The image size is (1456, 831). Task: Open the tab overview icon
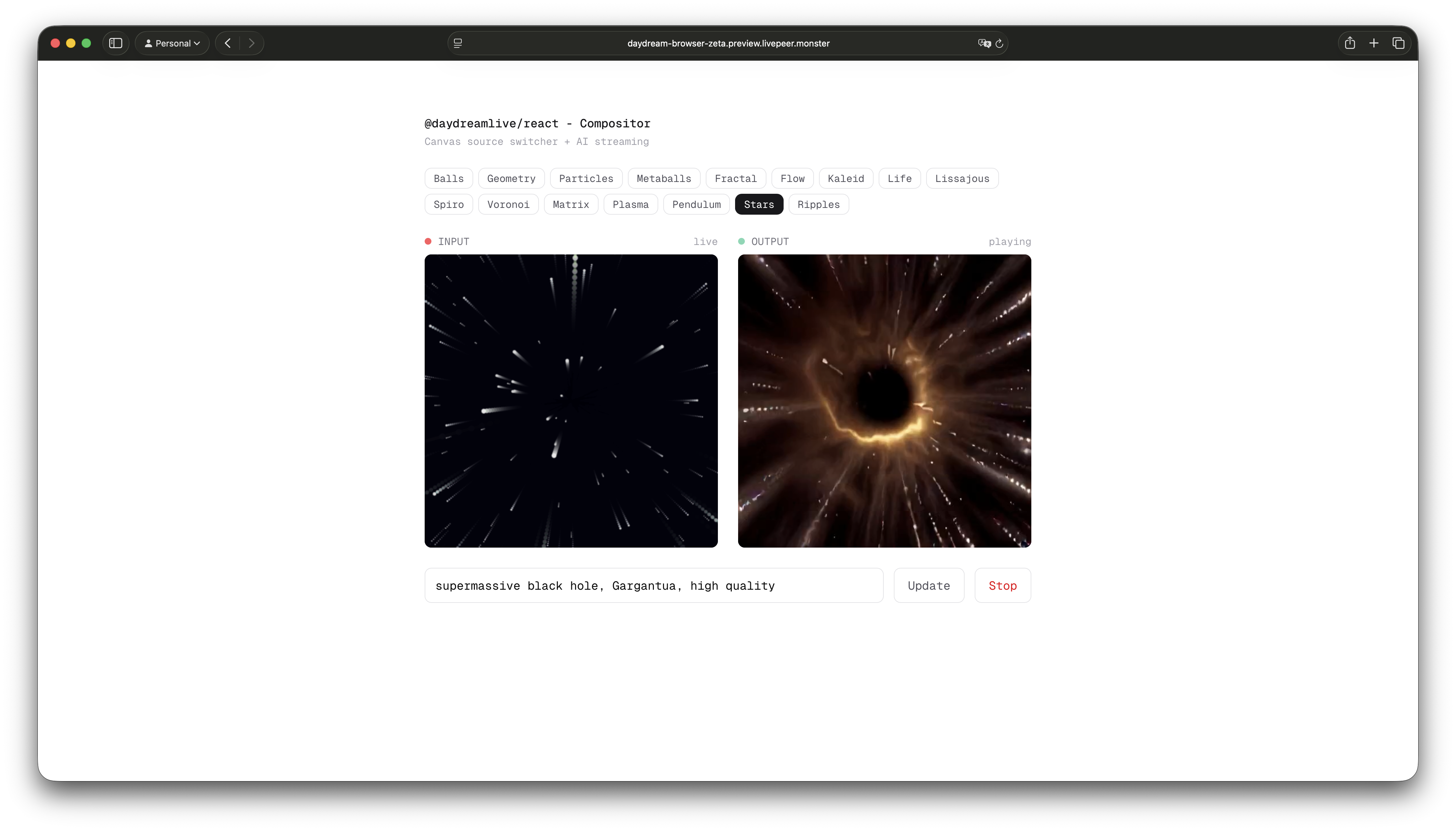(x=1398, y=43)
